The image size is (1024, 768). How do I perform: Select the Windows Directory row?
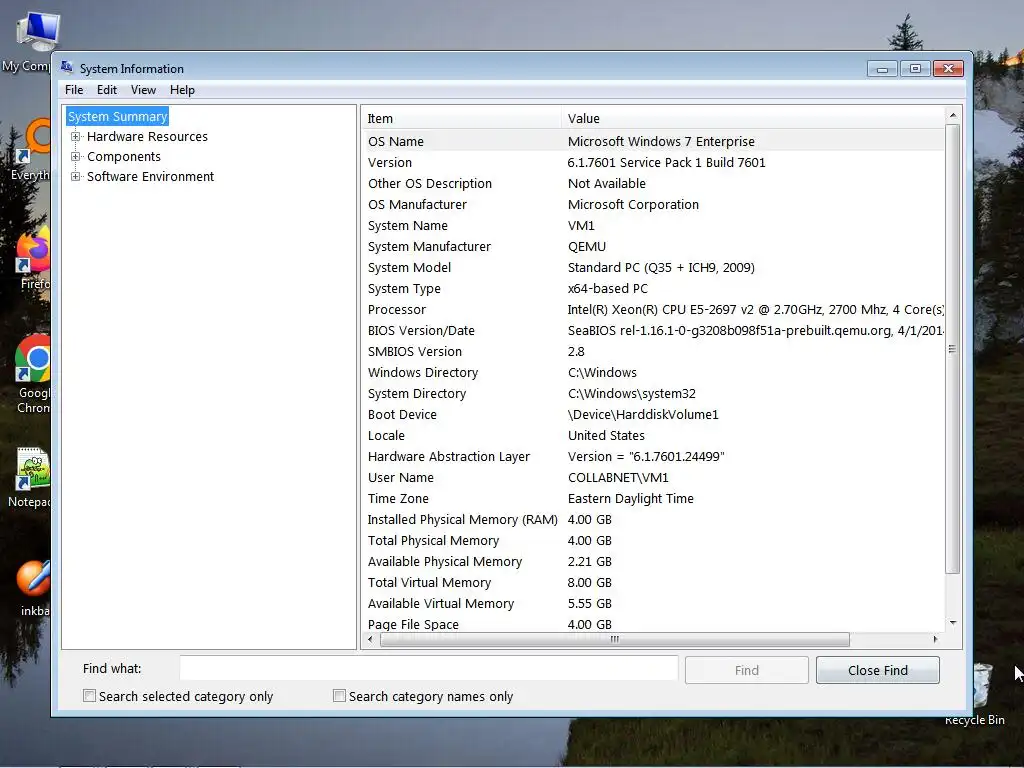point(653,372)
